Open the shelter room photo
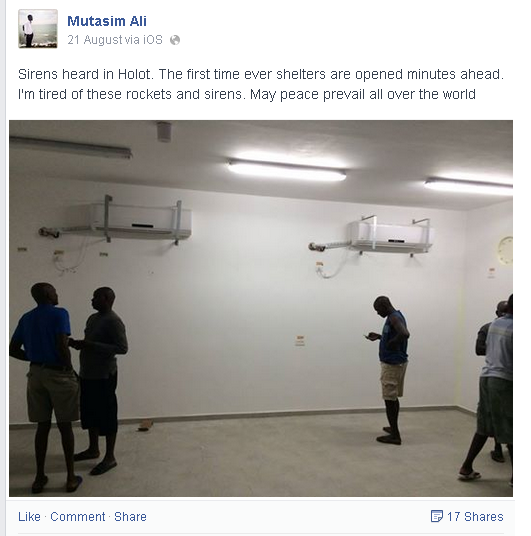 (261, 308)
